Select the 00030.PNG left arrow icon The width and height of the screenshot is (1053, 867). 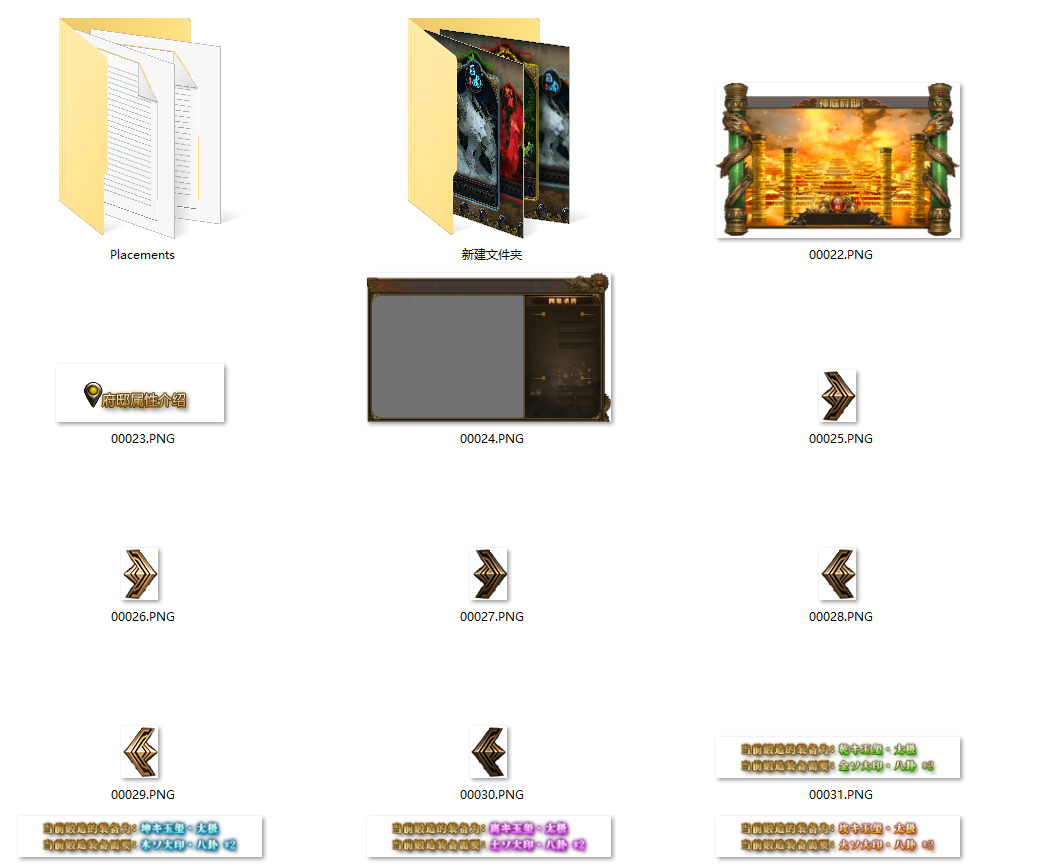click(489, 752)
